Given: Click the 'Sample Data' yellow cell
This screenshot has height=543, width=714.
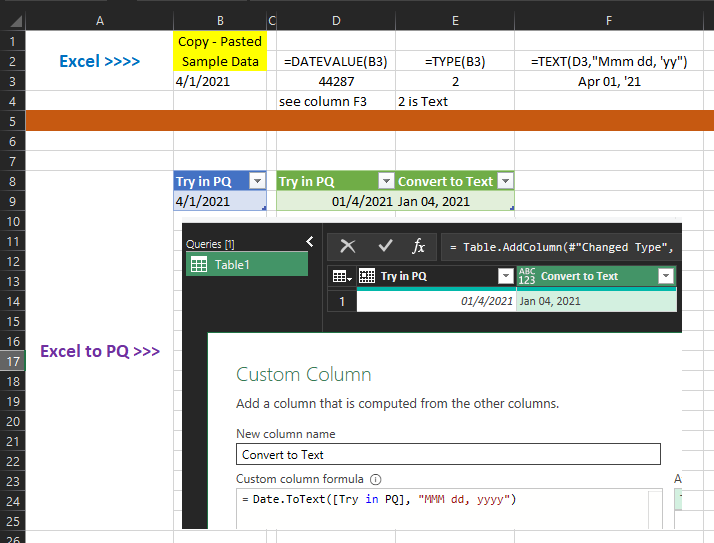Looking at the screenshot, I should click(220, 61).
